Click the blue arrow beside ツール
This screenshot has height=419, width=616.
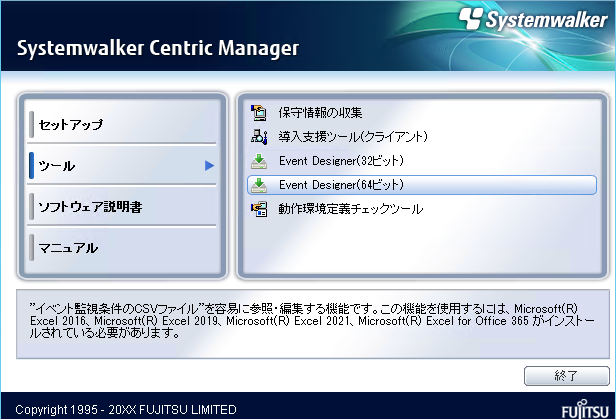click(x=209, y=165)
